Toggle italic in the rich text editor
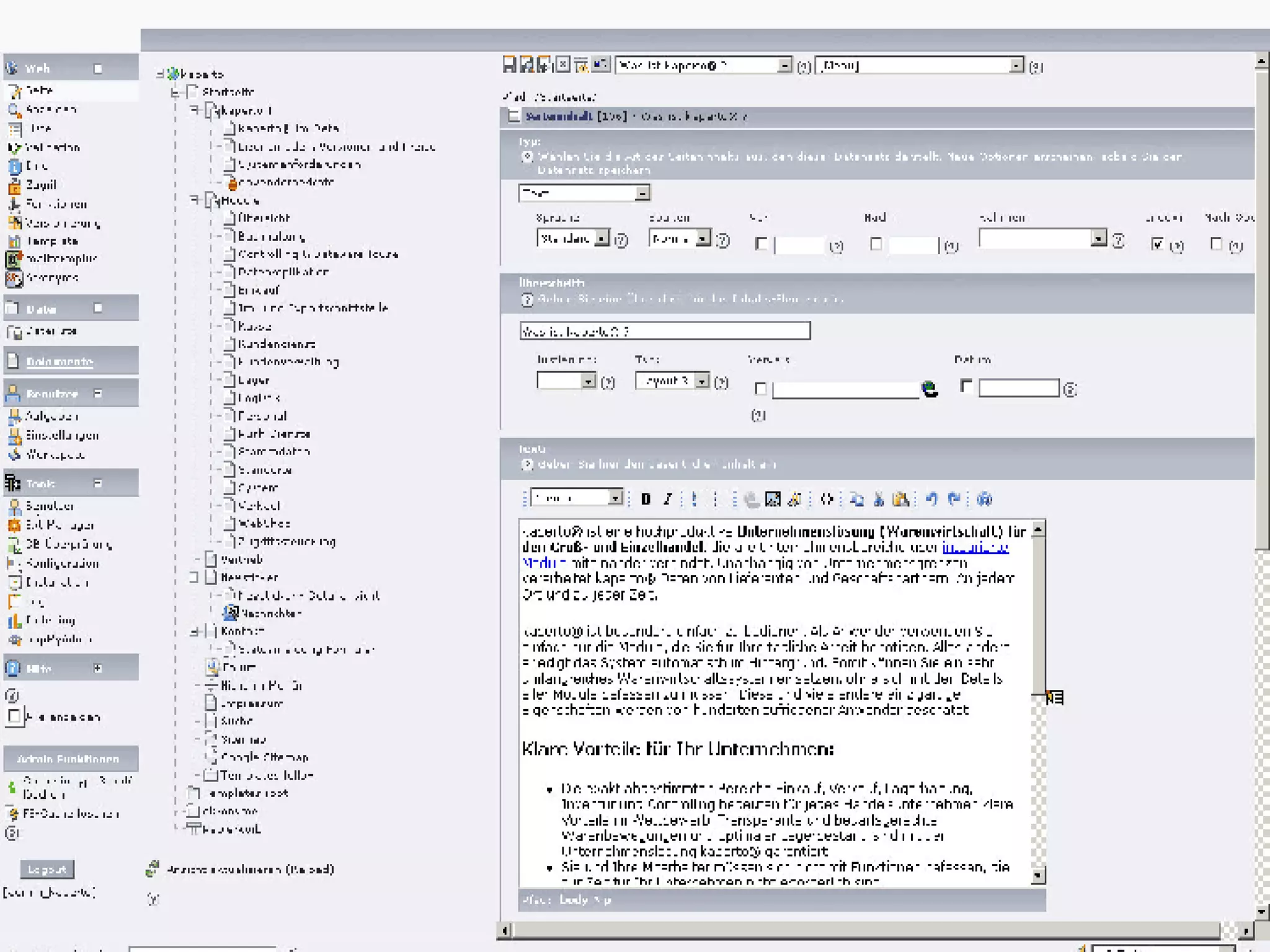Image resolution: width=1270 pixels, height=952 pixels. (667, 499)
